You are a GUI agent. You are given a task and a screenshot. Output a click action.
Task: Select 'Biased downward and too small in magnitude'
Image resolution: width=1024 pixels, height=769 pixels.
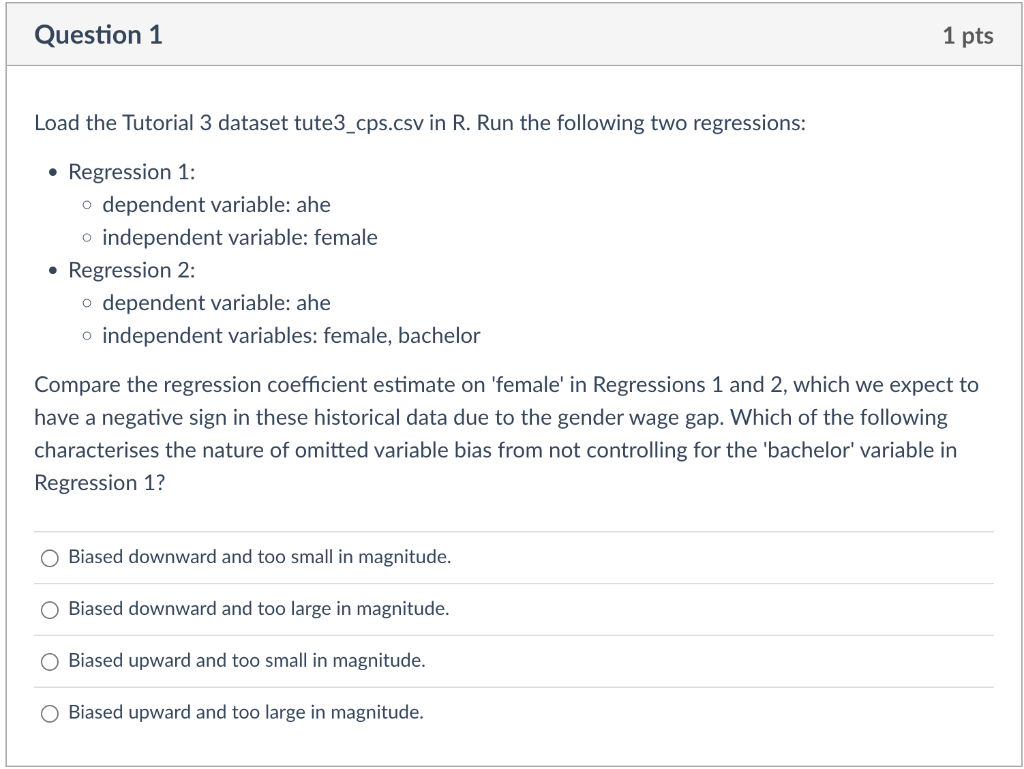(50, 558)
